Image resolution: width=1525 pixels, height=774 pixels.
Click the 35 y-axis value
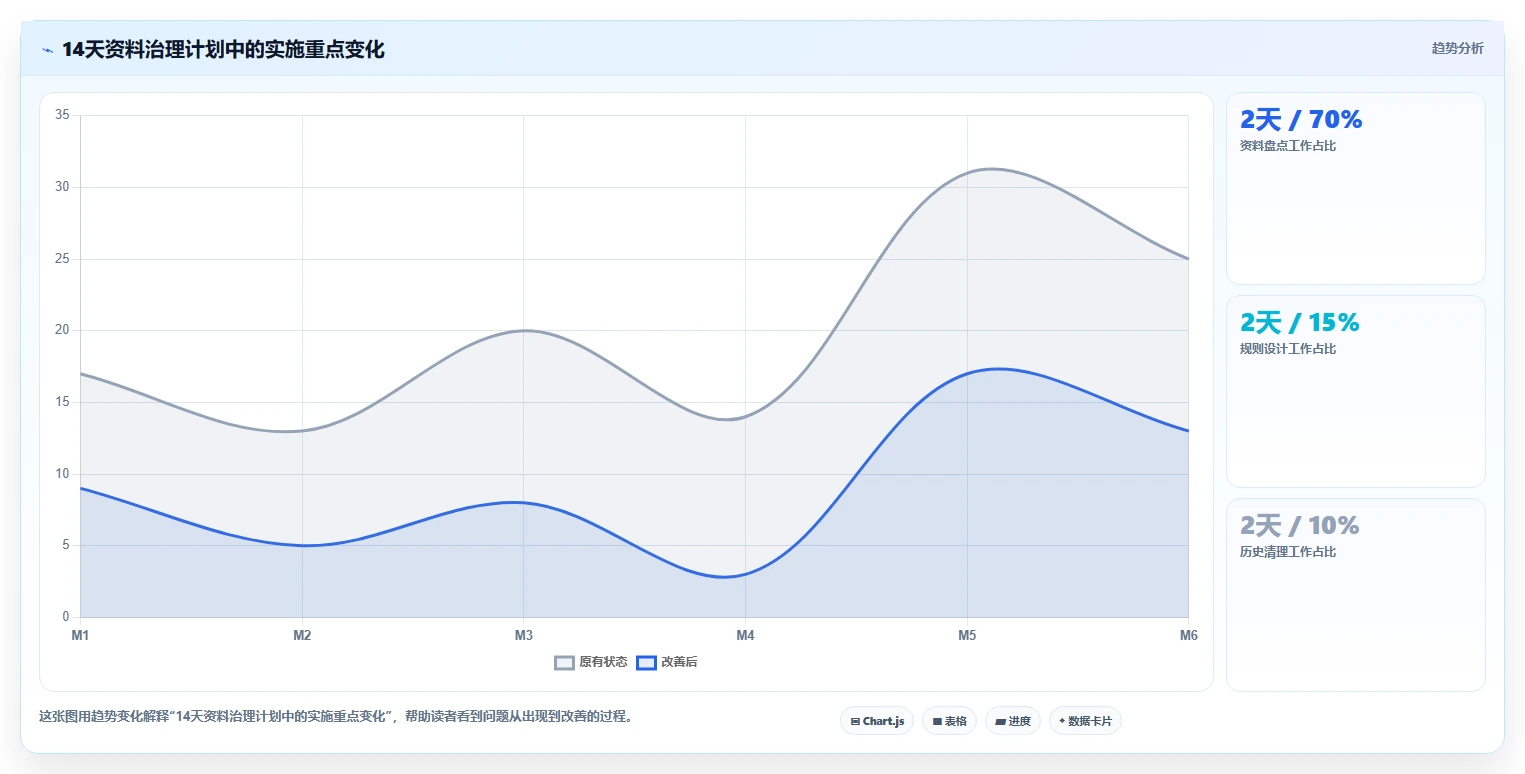tap(62, 115)
